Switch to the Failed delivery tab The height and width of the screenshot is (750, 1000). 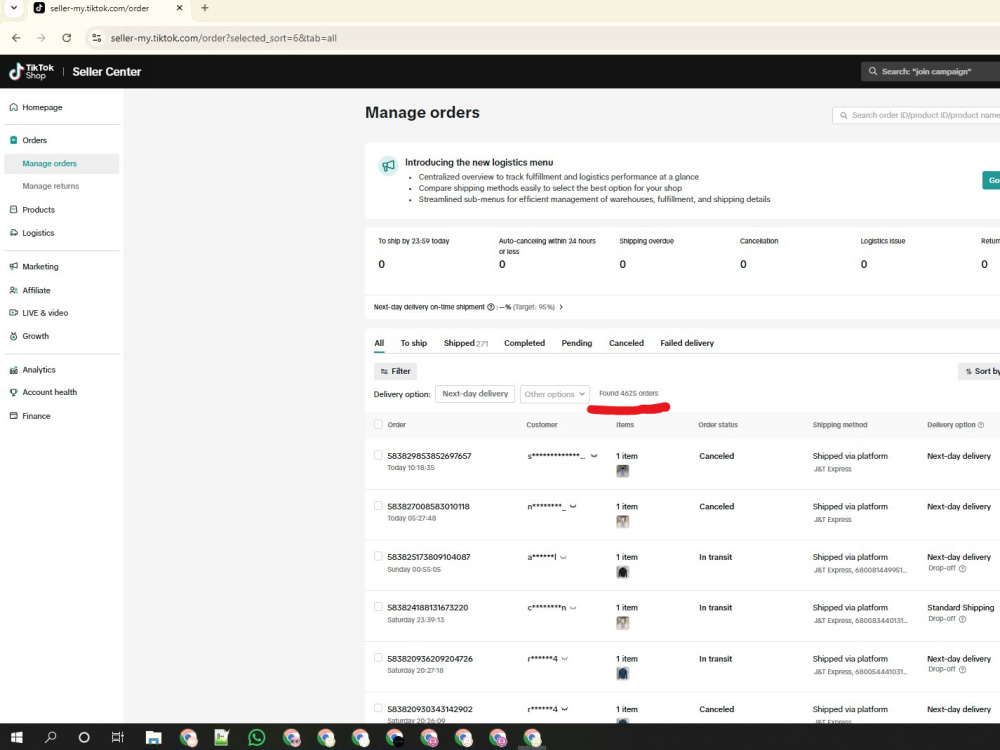pos(687,343)
